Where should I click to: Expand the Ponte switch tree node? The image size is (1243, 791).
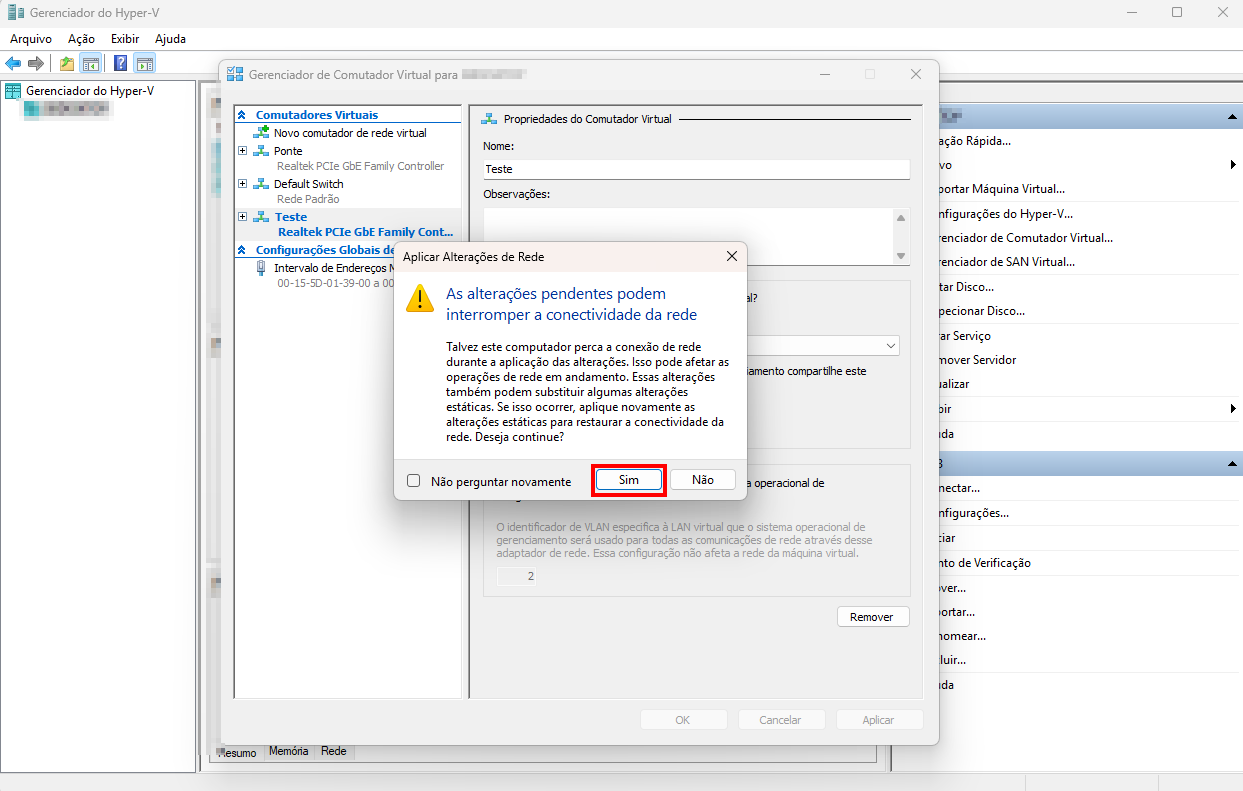pyautogui.click(x=243, y=151)
